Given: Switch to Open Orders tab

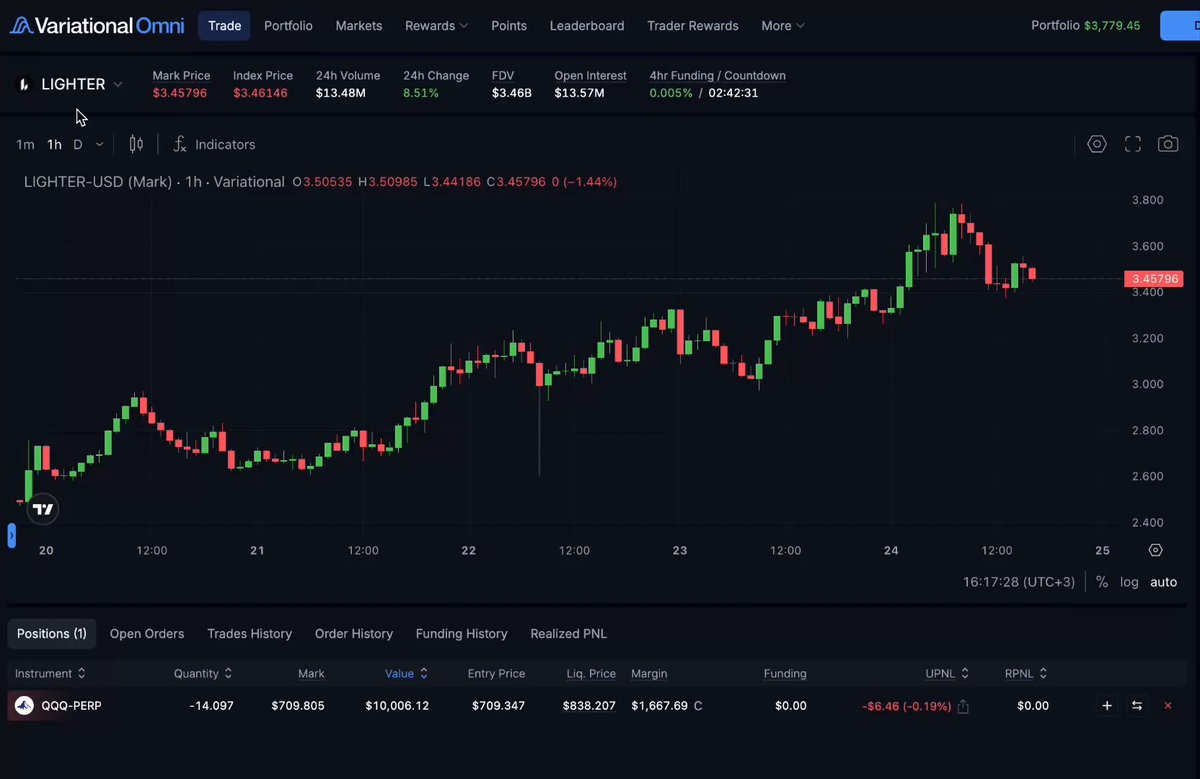Looking at the screenshot, I should click(x=147, y=634).
